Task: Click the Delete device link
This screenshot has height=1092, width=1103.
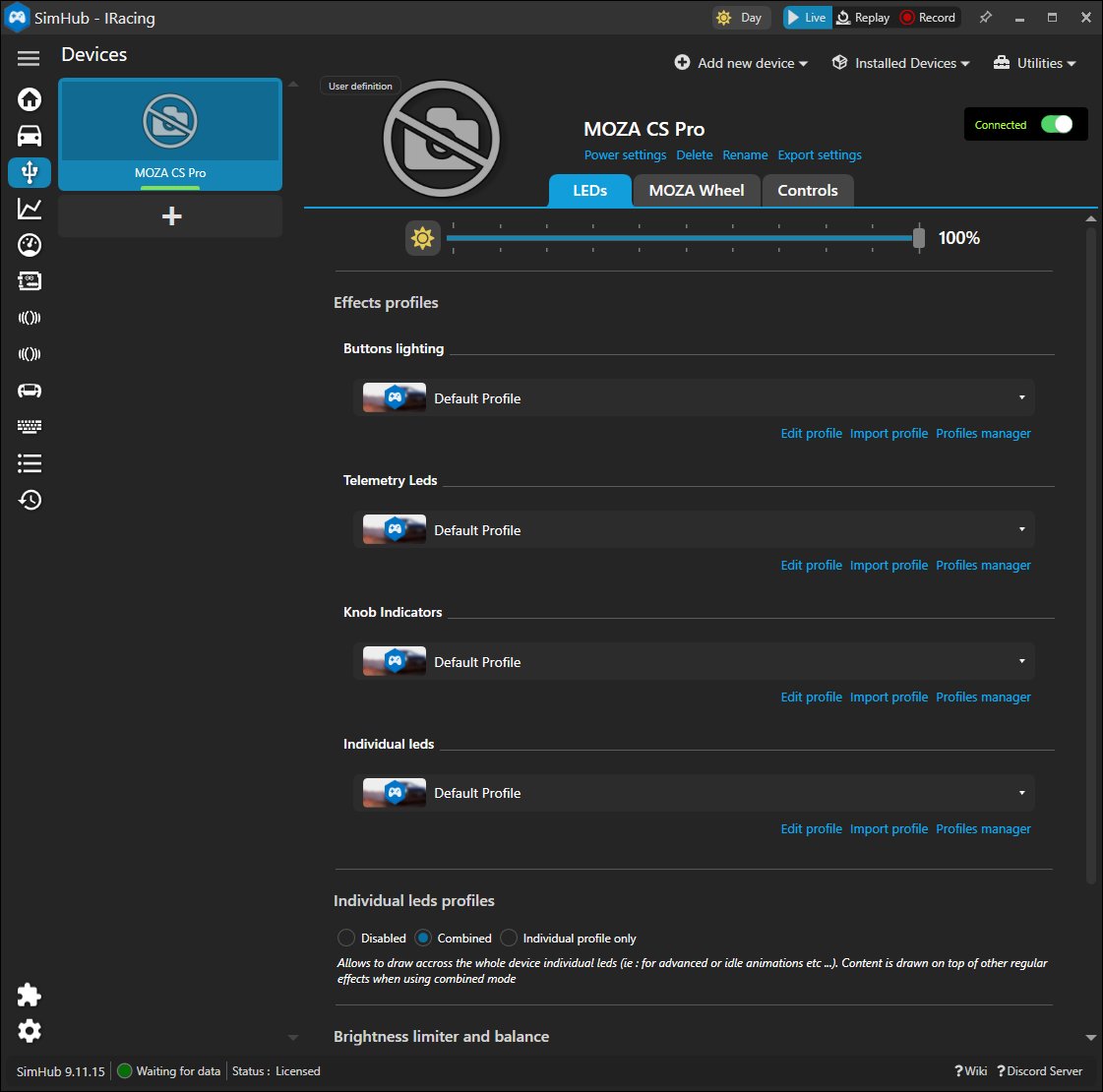Action: point(695,154)
